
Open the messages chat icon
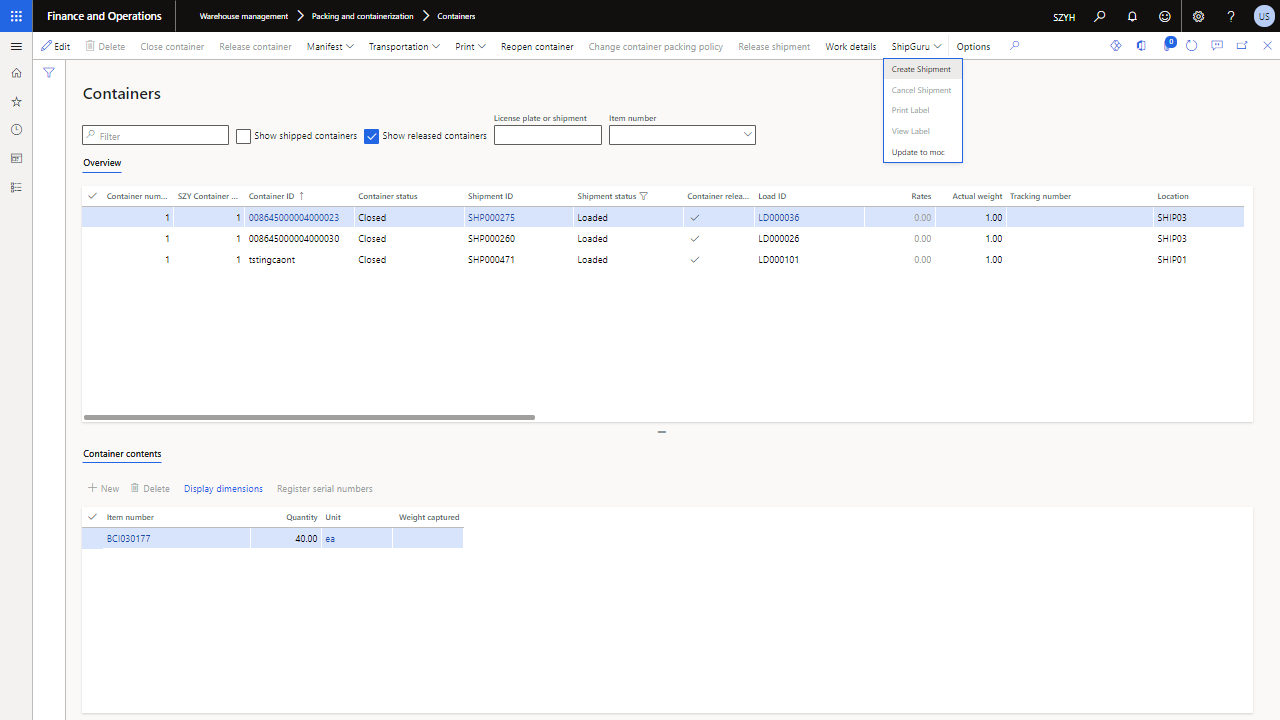click(x=1217, y=46)
